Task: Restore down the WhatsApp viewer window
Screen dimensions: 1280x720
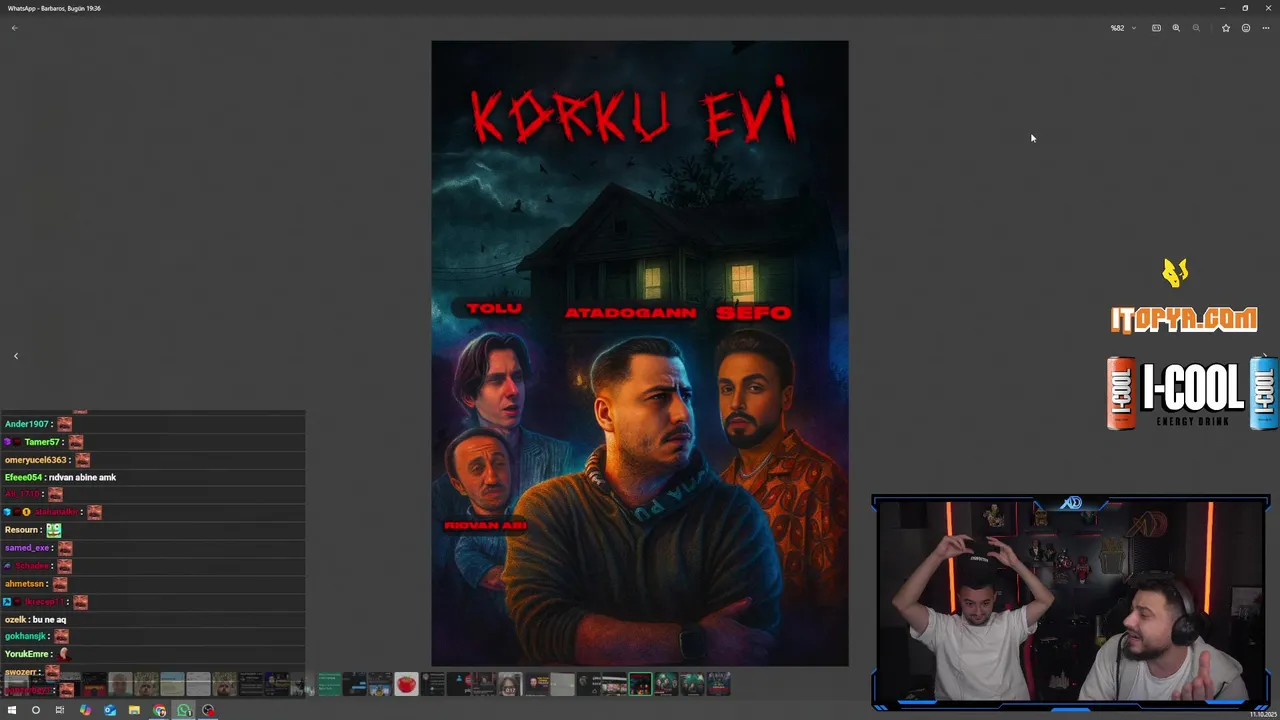Action: [x=1245, y=8]
